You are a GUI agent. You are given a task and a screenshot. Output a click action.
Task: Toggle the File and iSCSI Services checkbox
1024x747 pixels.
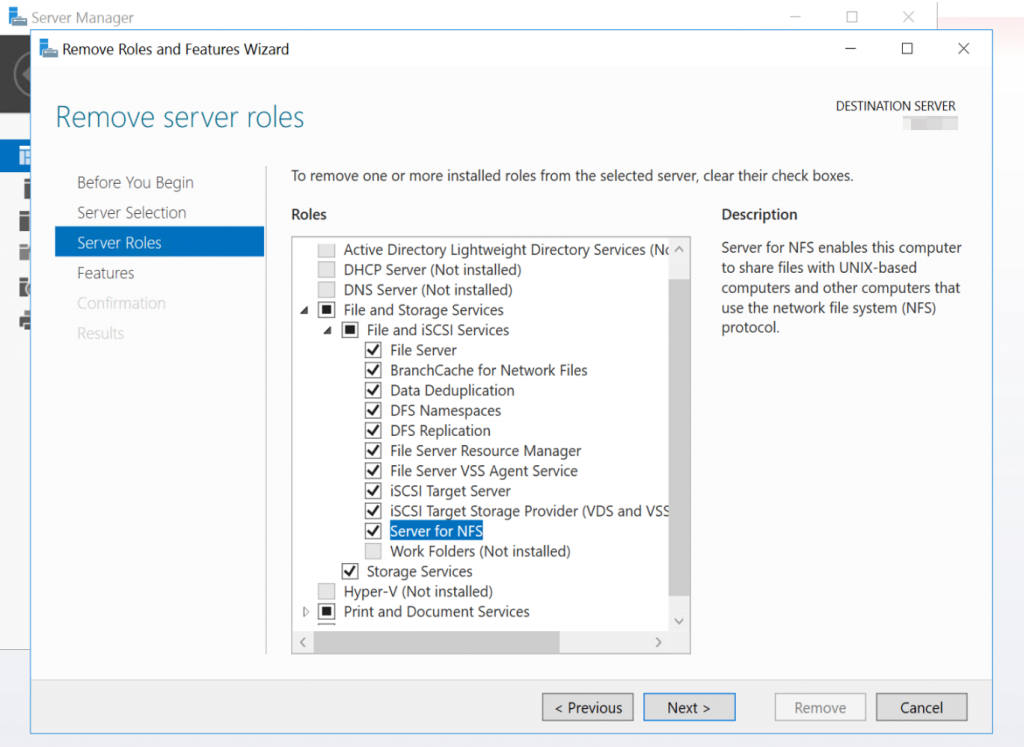click(x=350, y=330)
